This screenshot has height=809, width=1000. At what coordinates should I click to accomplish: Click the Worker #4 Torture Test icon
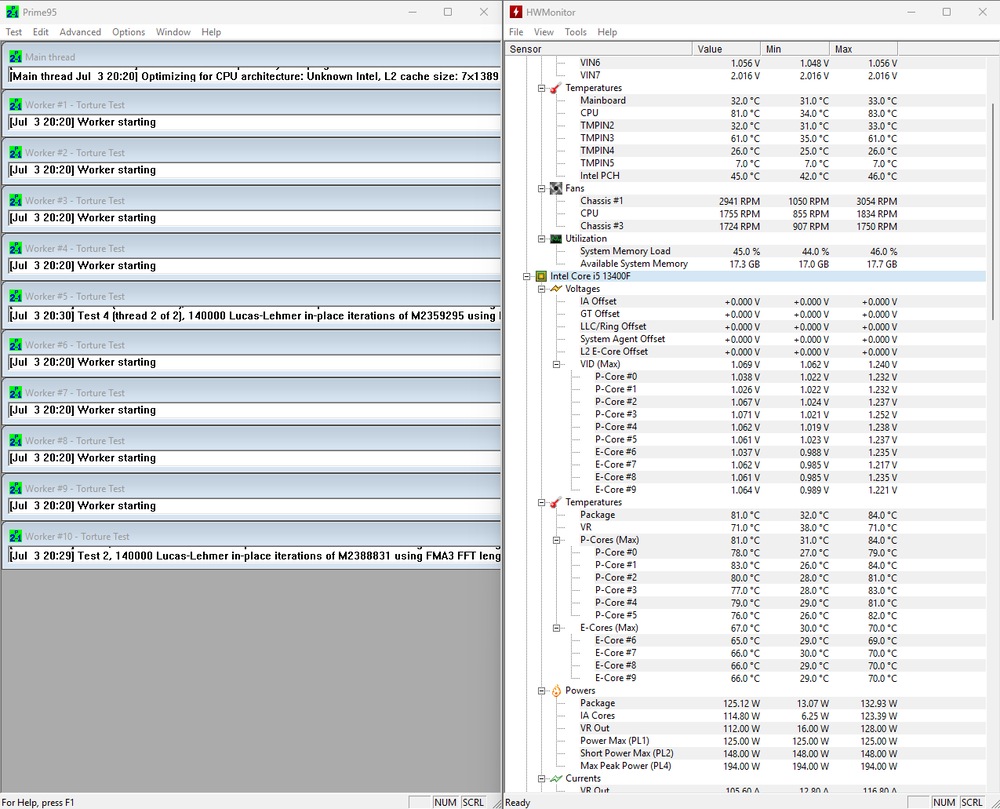[x=15, y=248]
